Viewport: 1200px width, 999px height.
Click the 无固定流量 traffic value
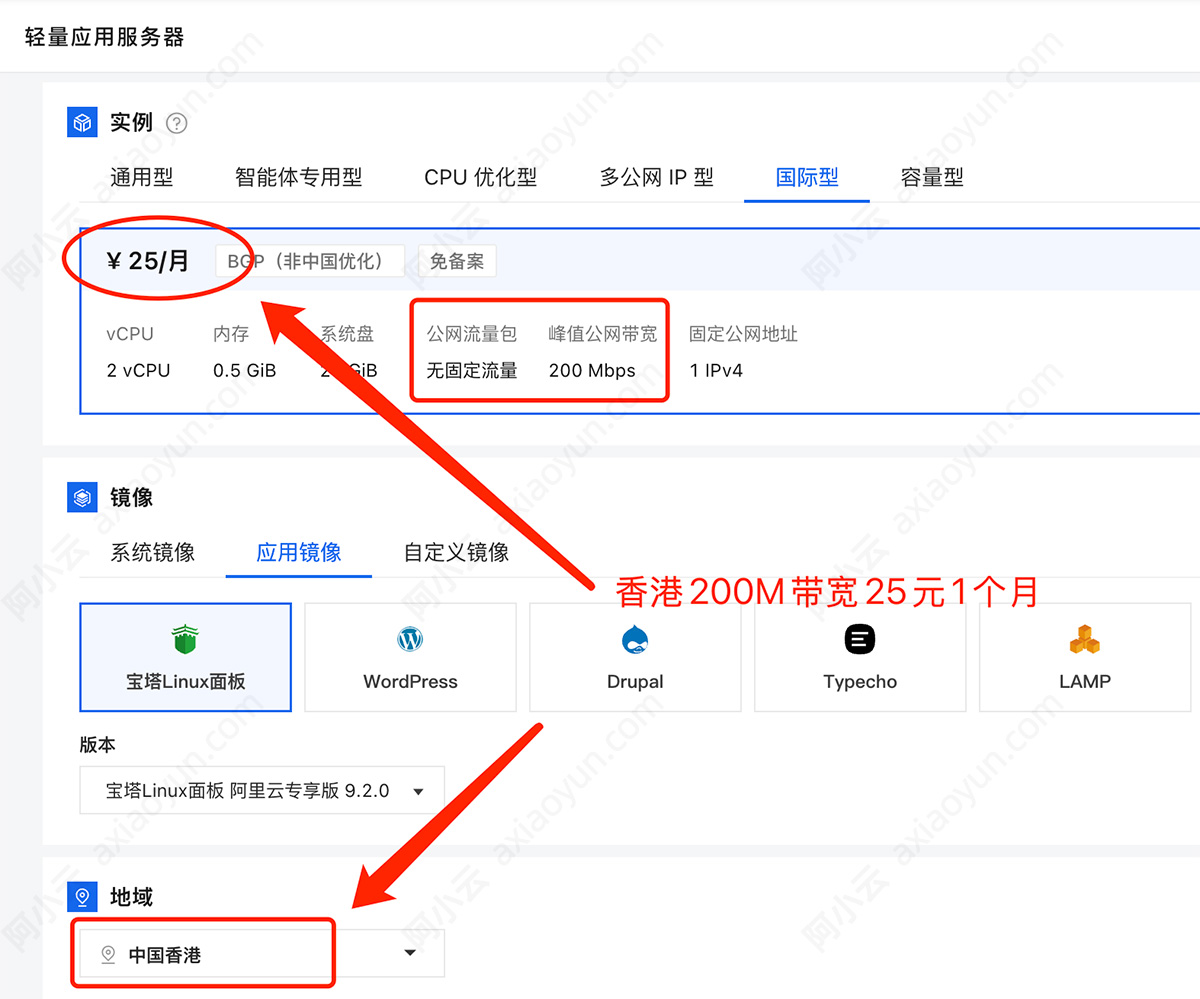[472, 370]
